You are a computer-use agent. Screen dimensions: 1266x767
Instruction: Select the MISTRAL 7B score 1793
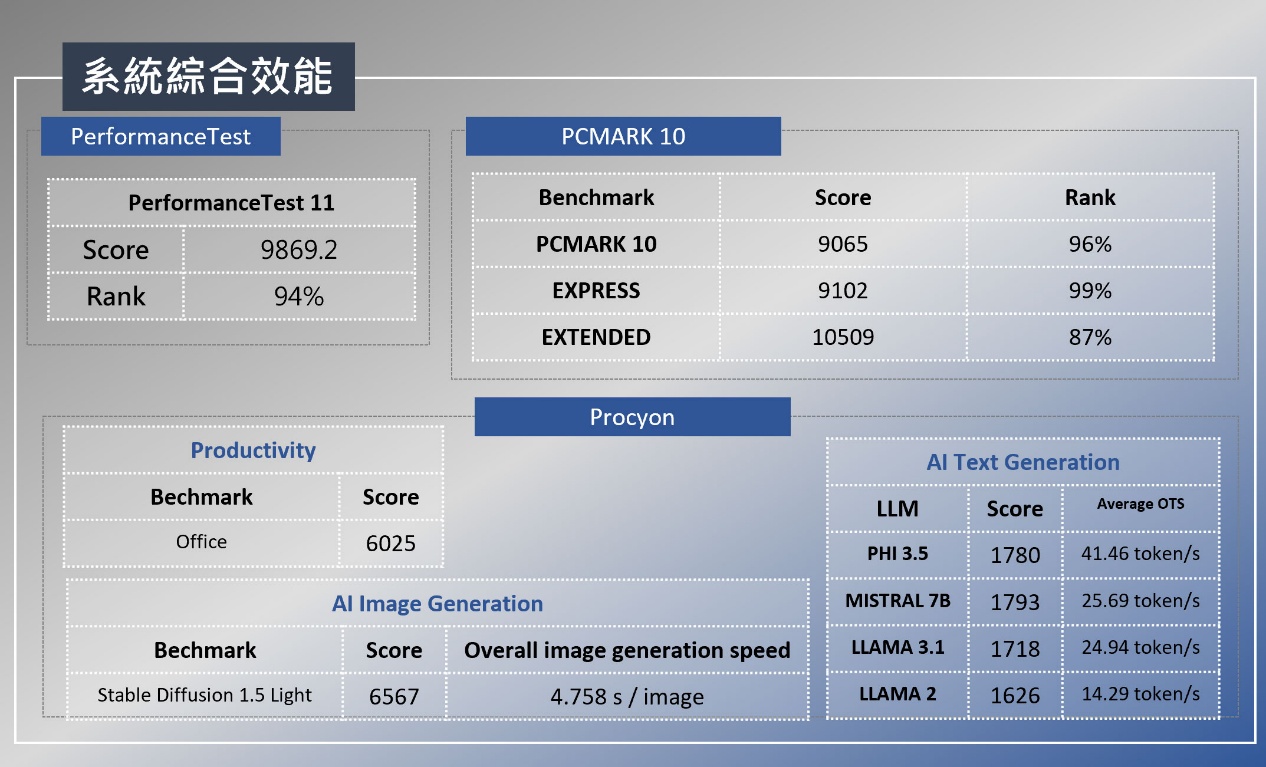click(x=1015, y=601)
